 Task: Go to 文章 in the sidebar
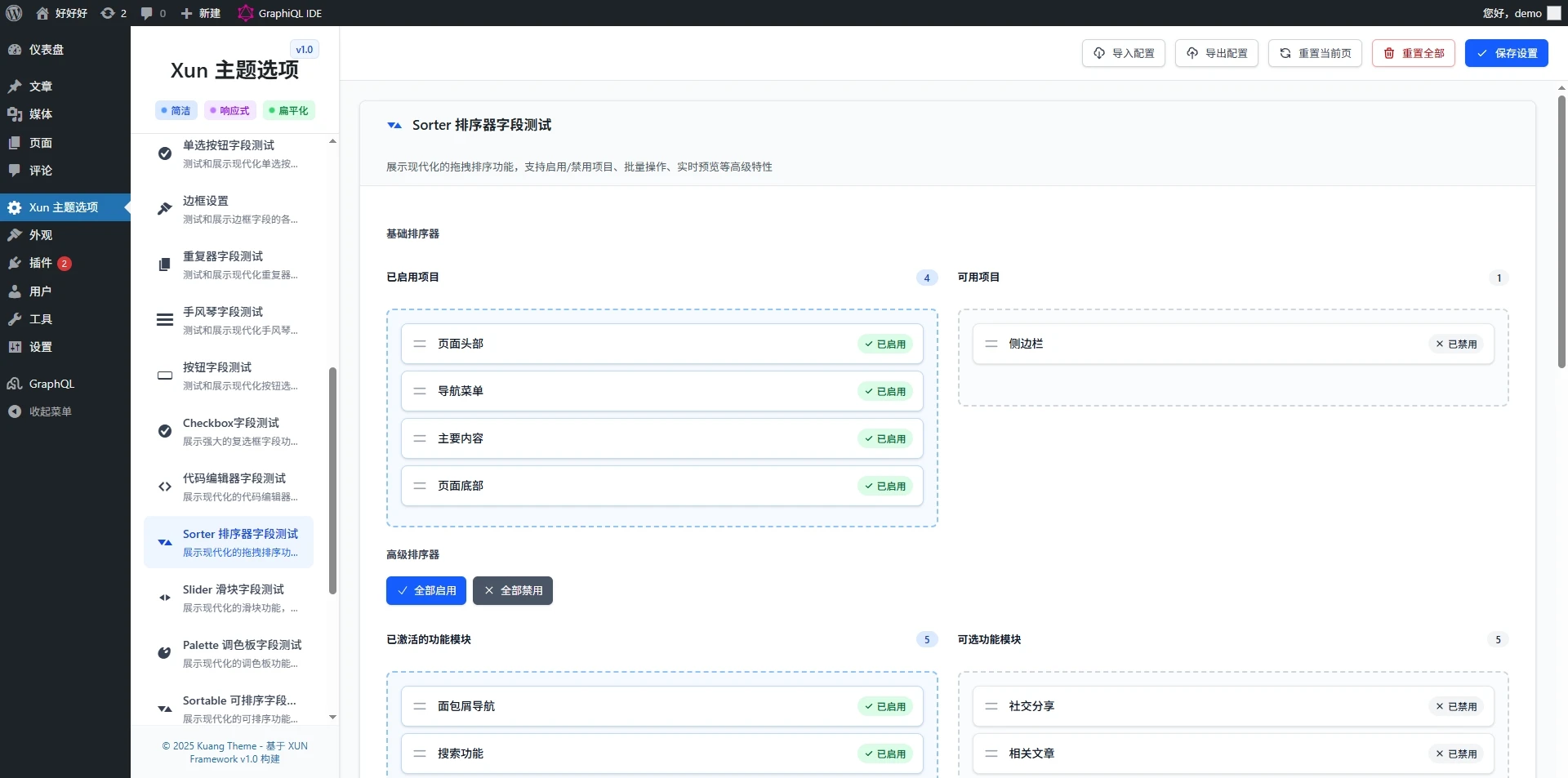point(65,87)
